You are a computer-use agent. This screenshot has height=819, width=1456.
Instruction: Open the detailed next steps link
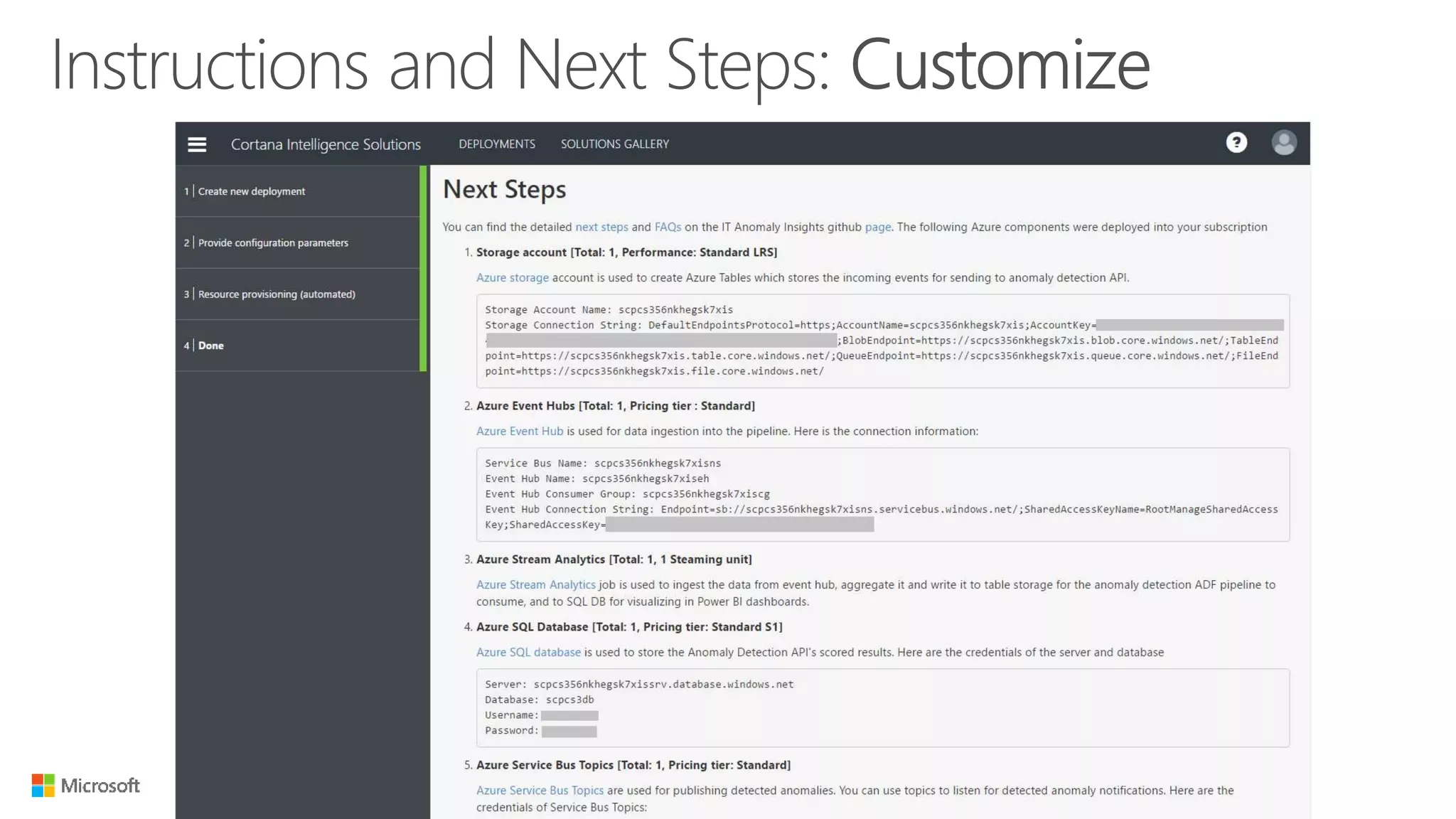click(601, 227)
